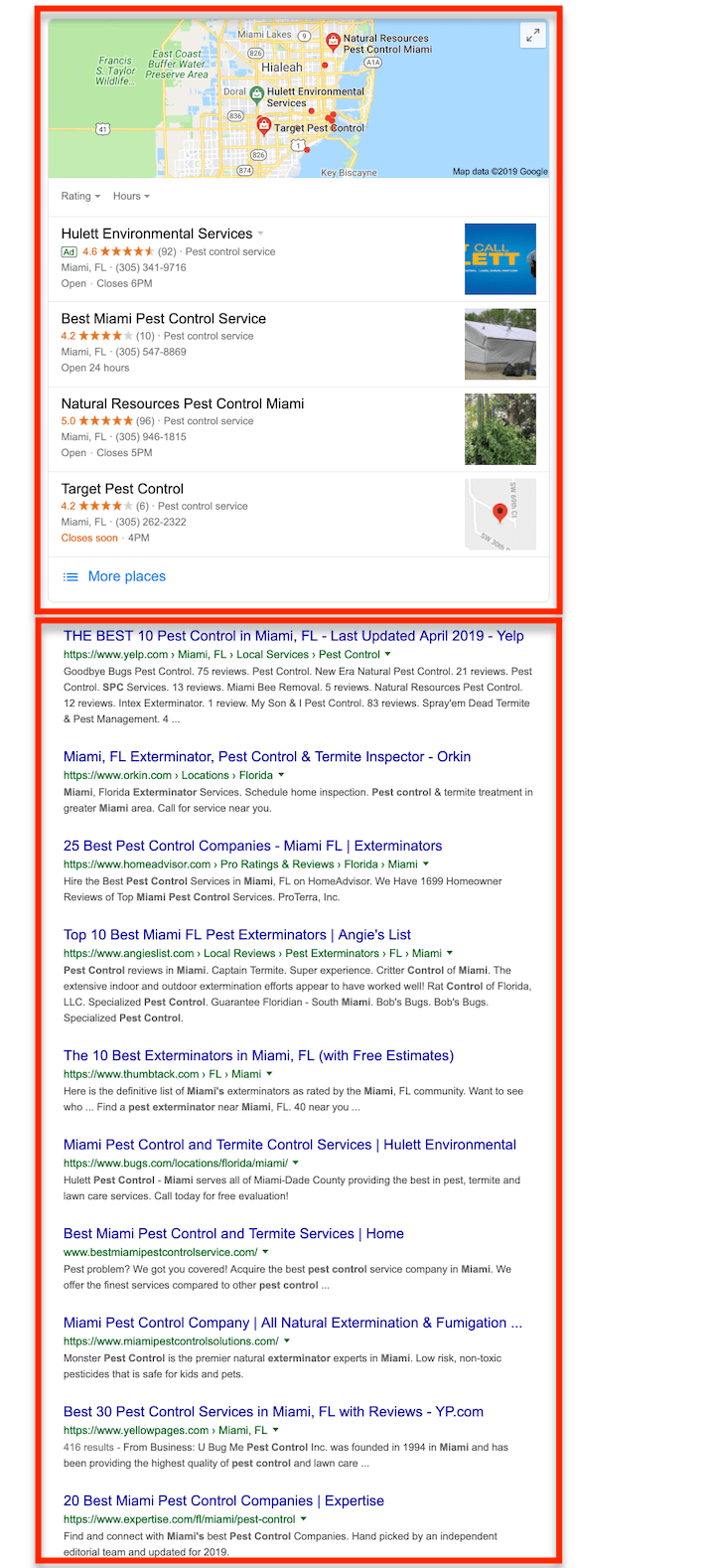Click Target's (305) 262-2322 phone number
Viewport: 715px width, 1568px height.
point(151,522)
